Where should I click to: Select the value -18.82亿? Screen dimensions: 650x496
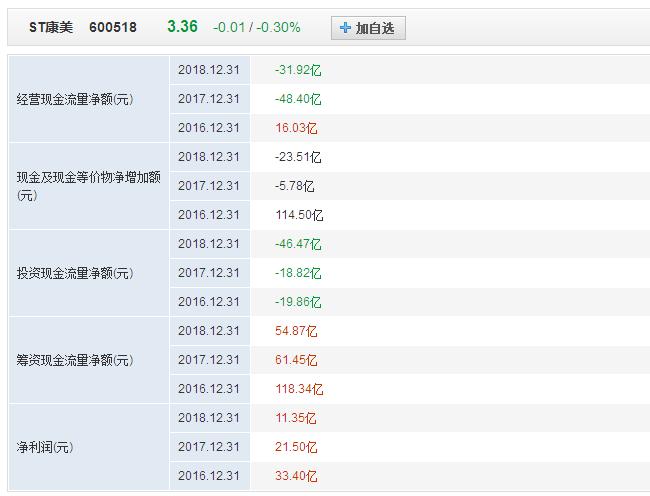[298, 273]
